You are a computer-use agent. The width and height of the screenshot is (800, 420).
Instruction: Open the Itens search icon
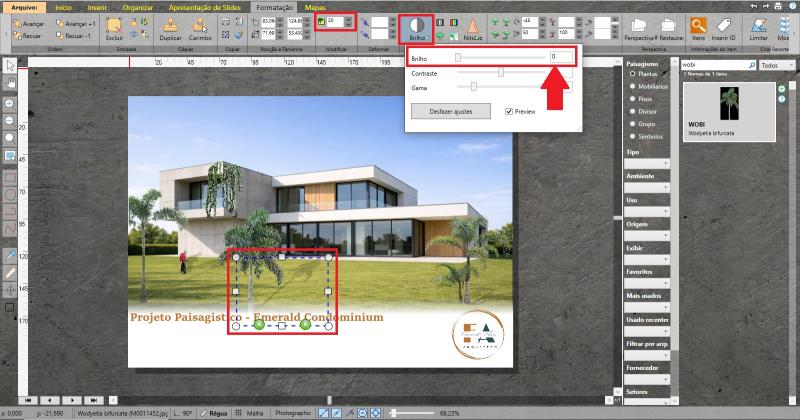tap(697, 25)
